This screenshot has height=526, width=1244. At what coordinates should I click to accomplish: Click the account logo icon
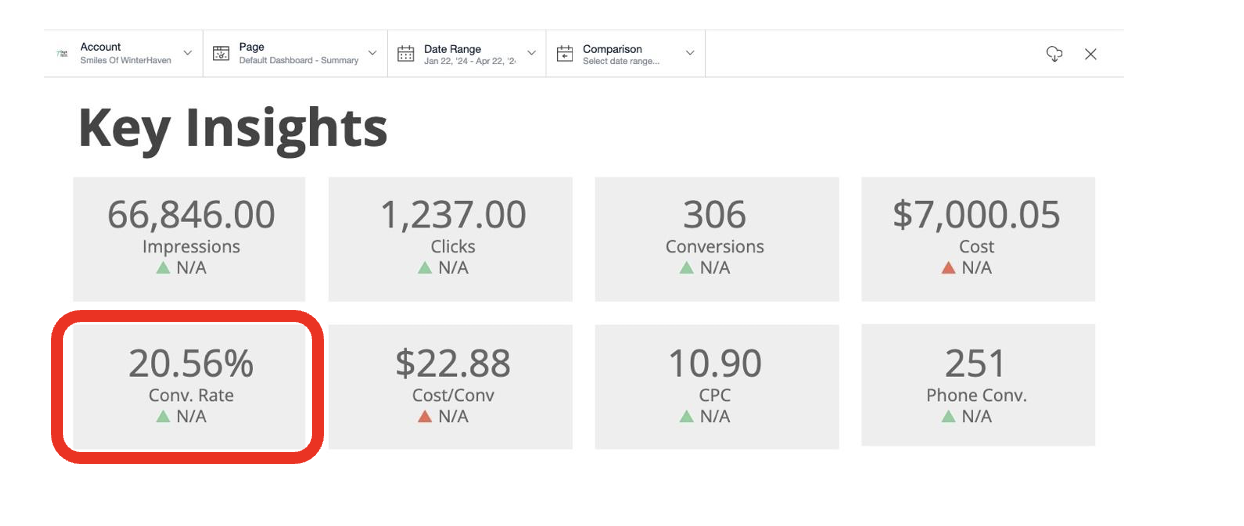pos(62,54)
